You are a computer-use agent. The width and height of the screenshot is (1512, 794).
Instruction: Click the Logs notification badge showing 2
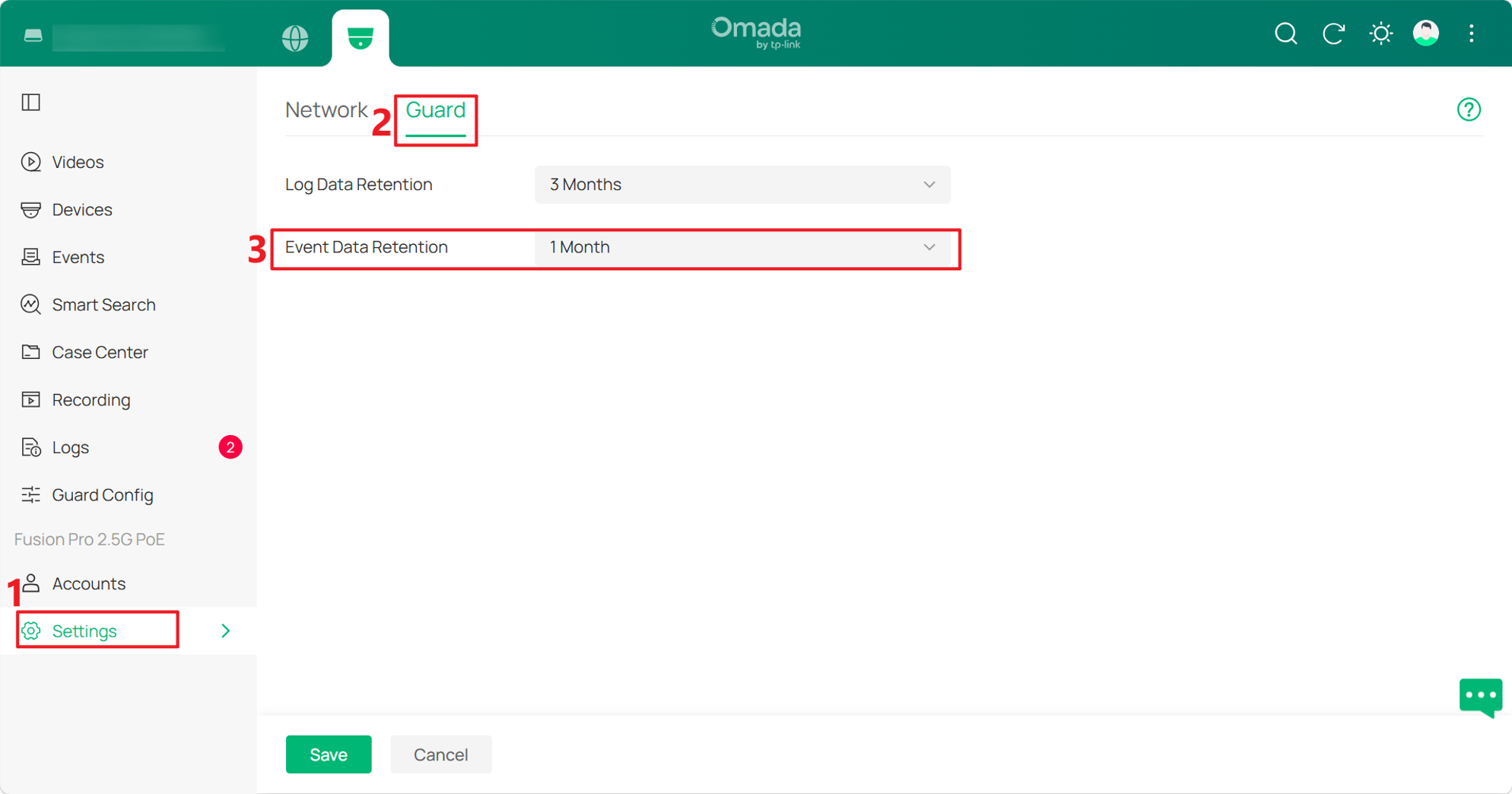[230, 447]
